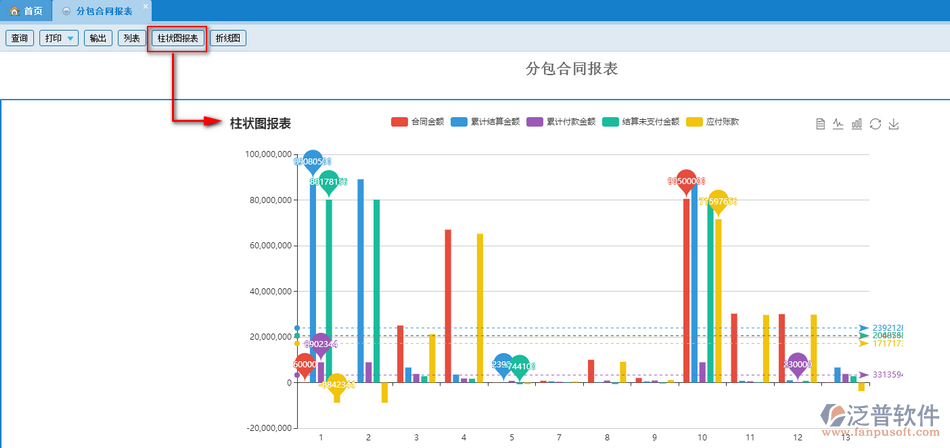
Task: Click the 柱状图报表 button
Action: 177,39
